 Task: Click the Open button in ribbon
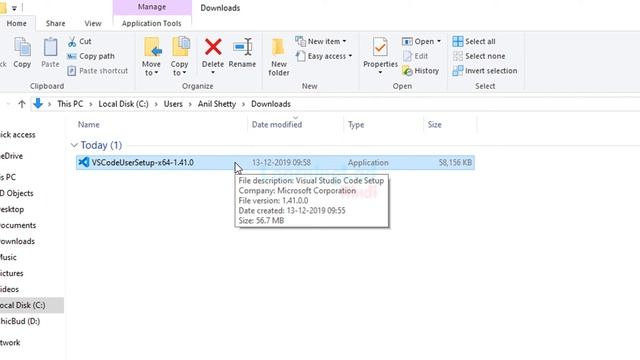[418, 41]
